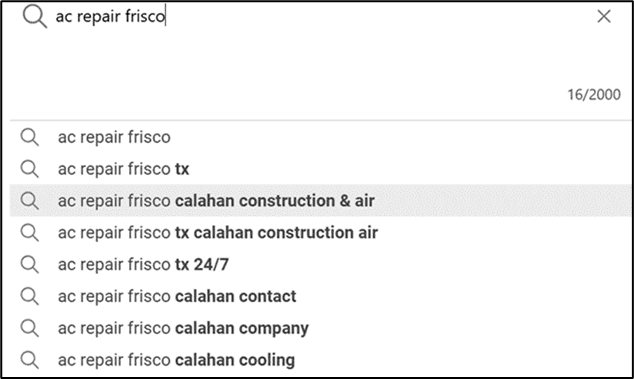Click magnifier icon beside 'tx calahan construction air'

tap(30, 233)
